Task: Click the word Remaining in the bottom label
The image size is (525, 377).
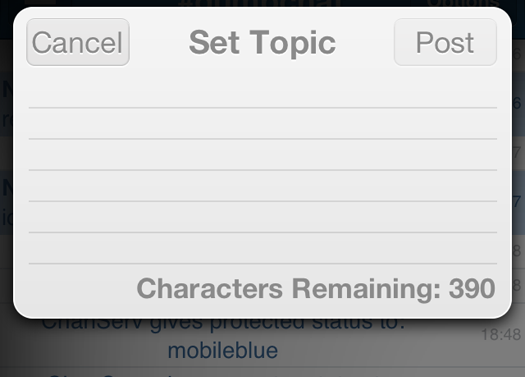Action: pos(366,290)
